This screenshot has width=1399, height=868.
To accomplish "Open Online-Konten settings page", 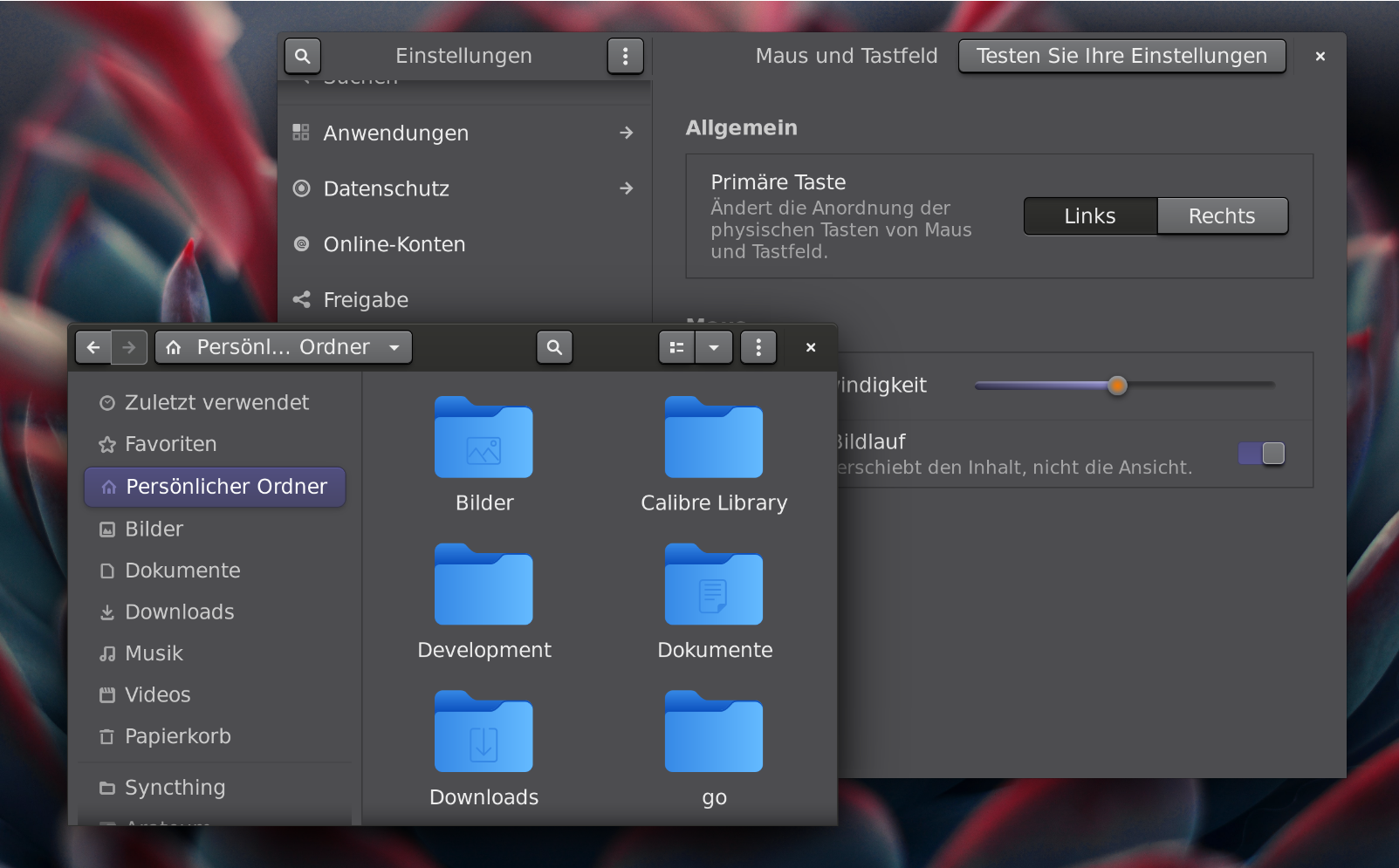I will (464, 244).
